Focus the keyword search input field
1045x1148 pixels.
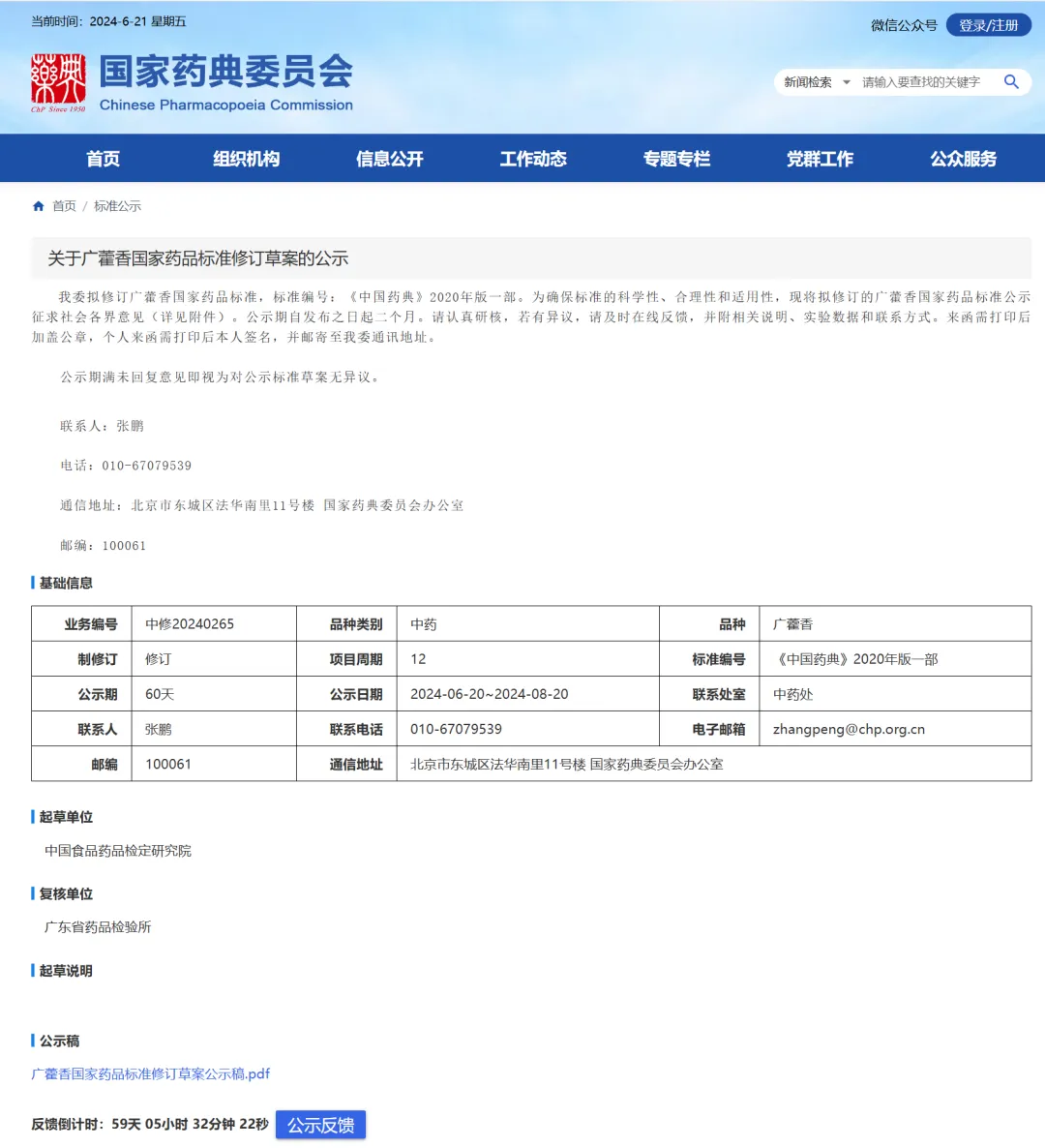coord(927,82)
